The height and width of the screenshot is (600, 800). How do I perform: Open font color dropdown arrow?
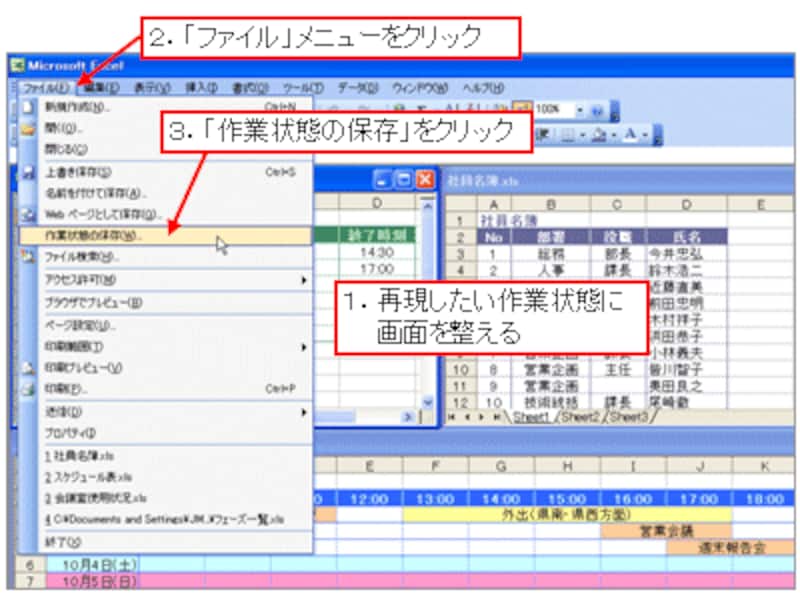point(644,135)
